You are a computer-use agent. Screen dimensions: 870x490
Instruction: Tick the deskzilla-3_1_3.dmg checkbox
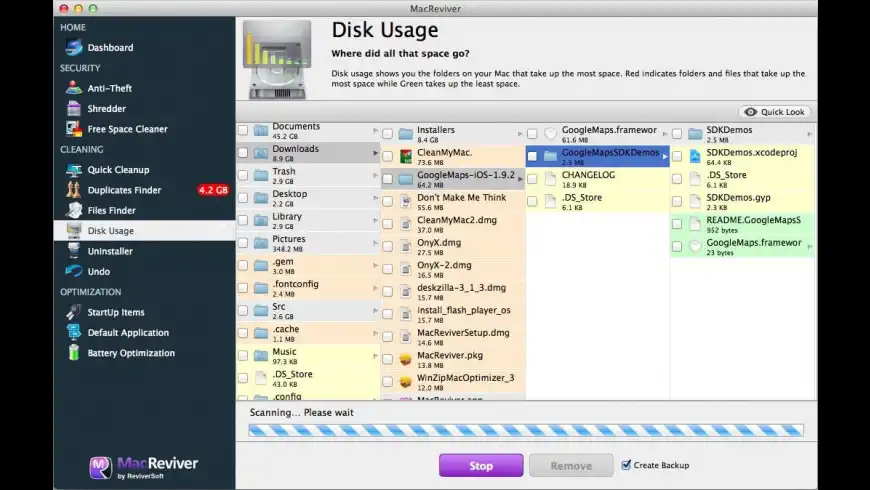click(388, 291)
